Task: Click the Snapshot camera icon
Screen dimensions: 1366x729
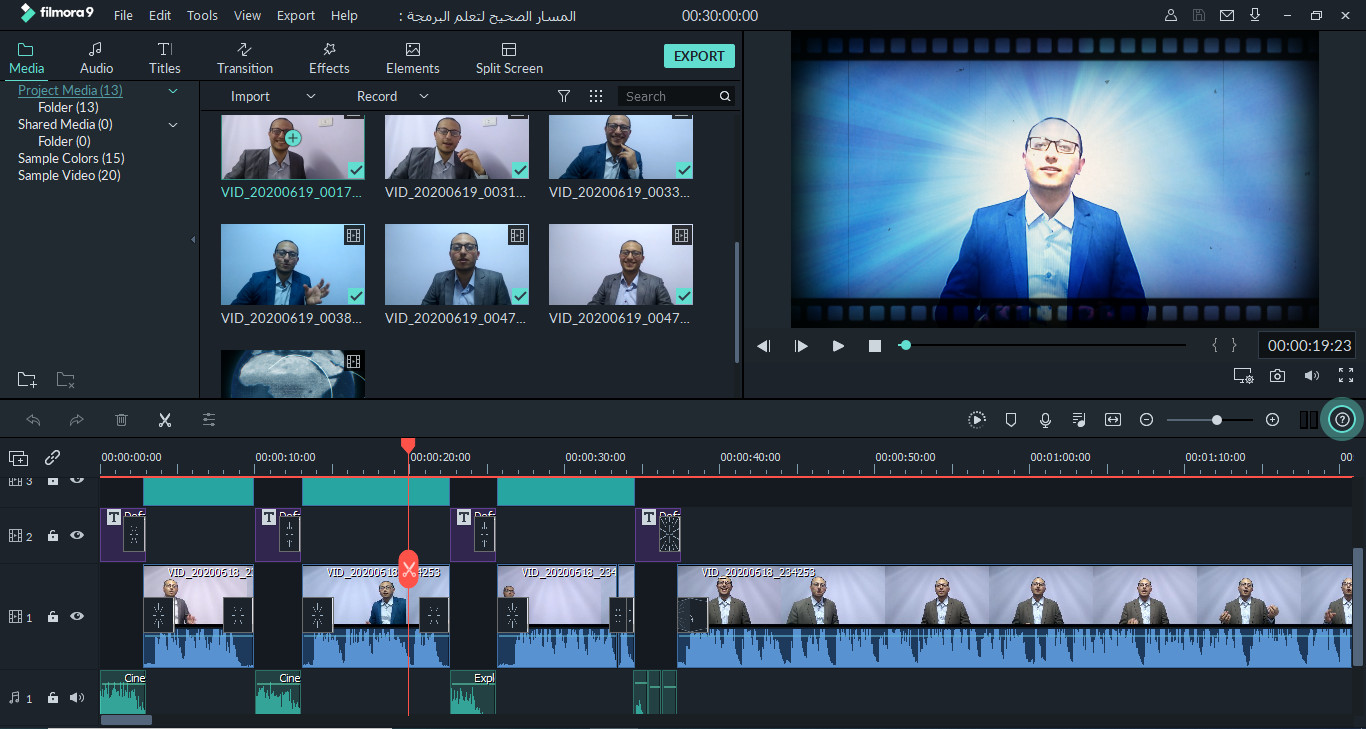Action: pos(1277,375)
